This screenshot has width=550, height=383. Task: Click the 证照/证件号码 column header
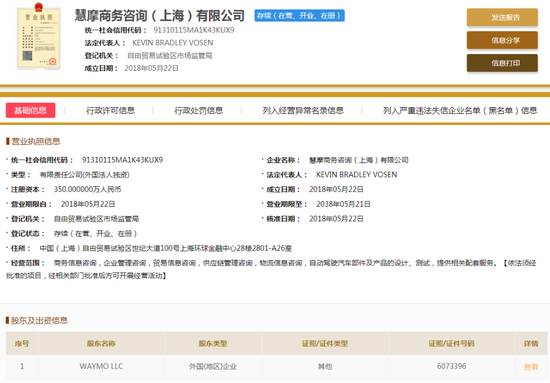451,343
